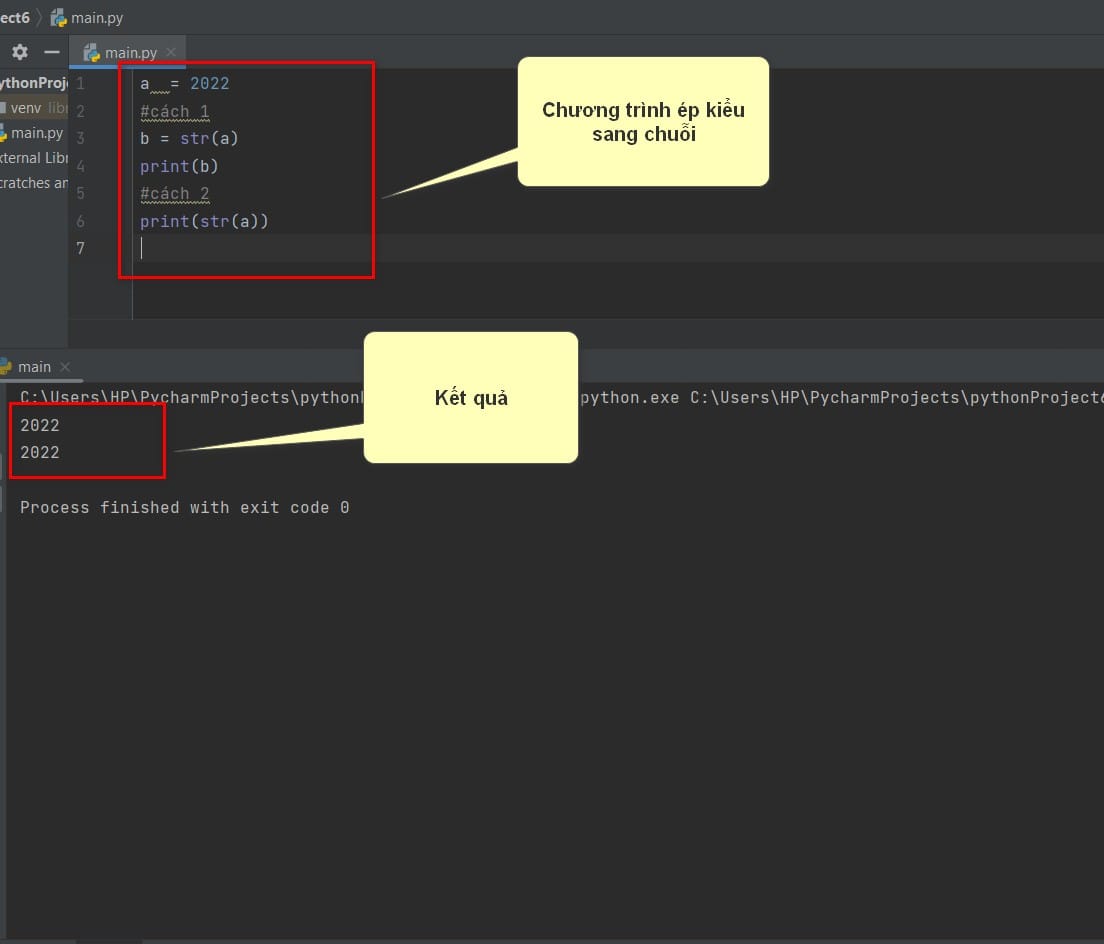This screenshot has width=1104, height=944.
Task: Close the main.py editor tab
Action: point(171,53)
